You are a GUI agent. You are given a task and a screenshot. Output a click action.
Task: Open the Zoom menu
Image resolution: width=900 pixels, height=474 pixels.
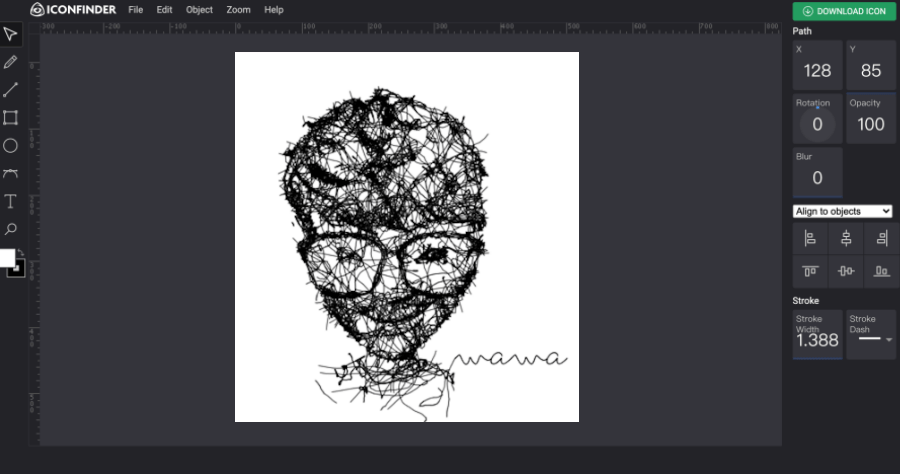pyautogui.click(x=238, y=10)
